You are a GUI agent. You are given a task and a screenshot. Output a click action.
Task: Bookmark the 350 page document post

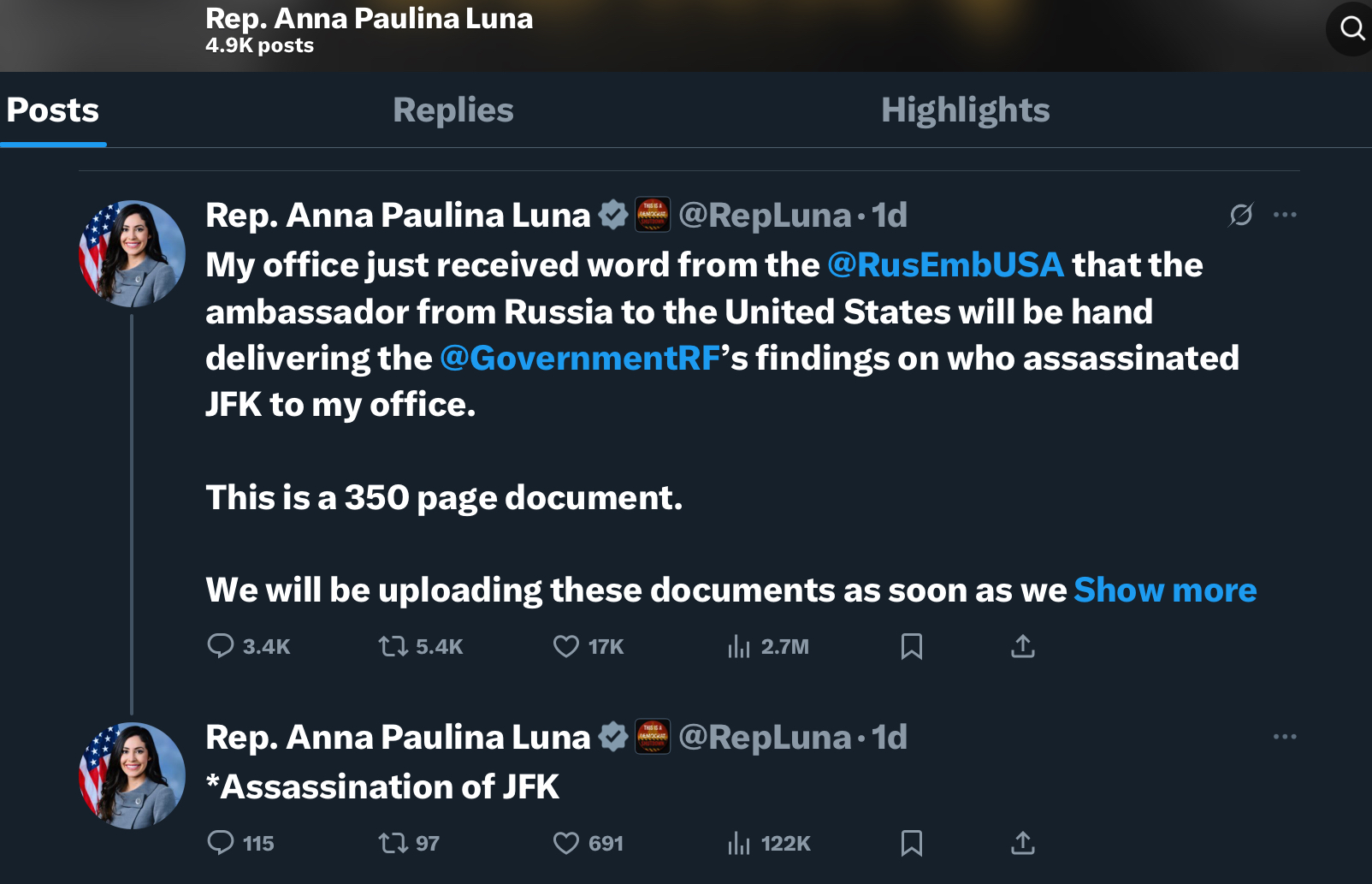[912, 646]
